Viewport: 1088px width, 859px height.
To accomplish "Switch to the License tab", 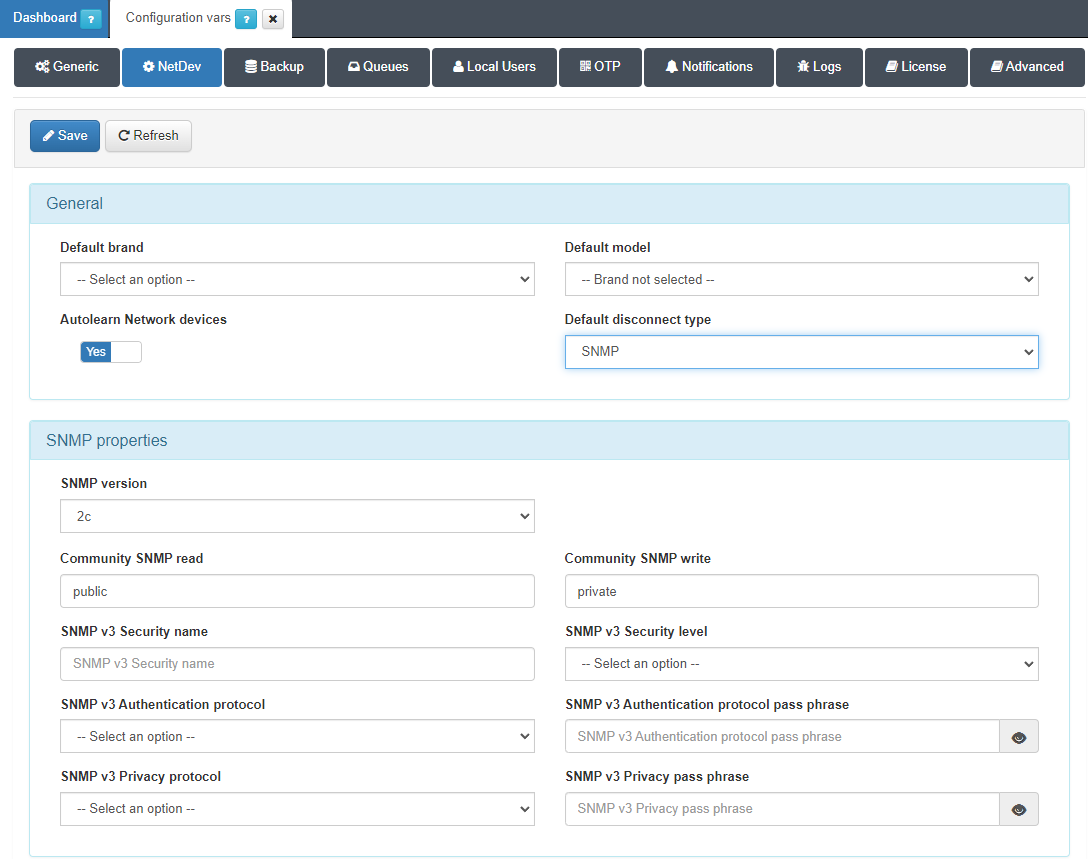I will click(x=915, y=67).
